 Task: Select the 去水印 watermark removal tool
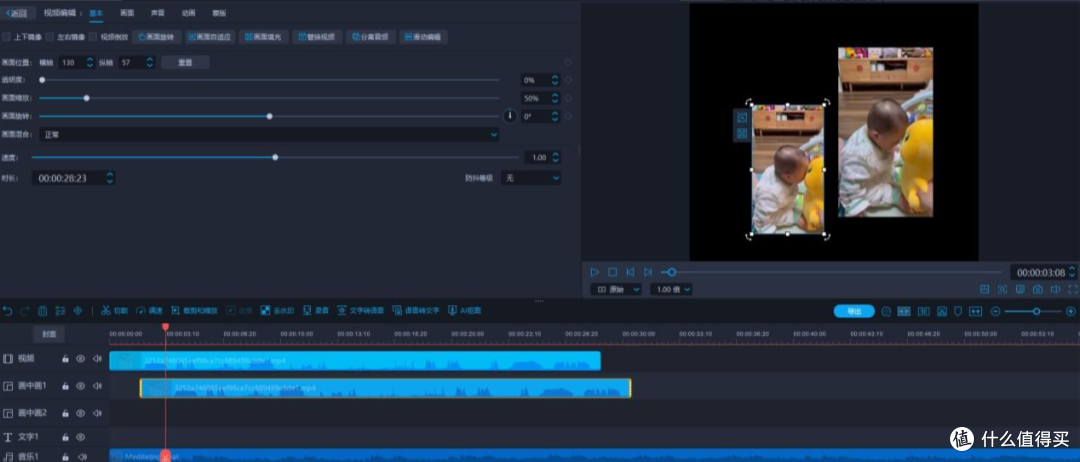[278, 311]
